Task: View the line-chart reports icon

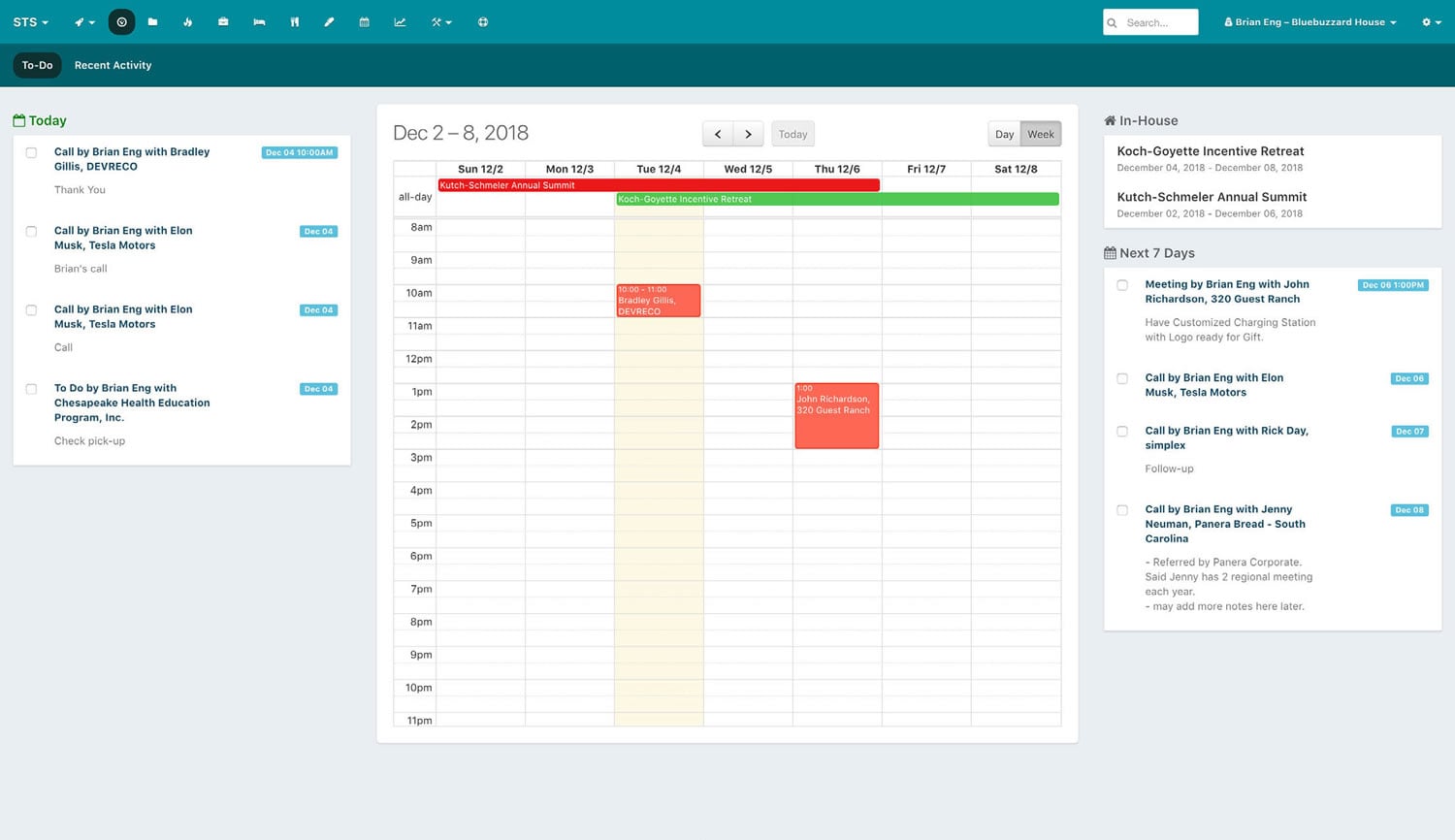Action: coord(399,21)
